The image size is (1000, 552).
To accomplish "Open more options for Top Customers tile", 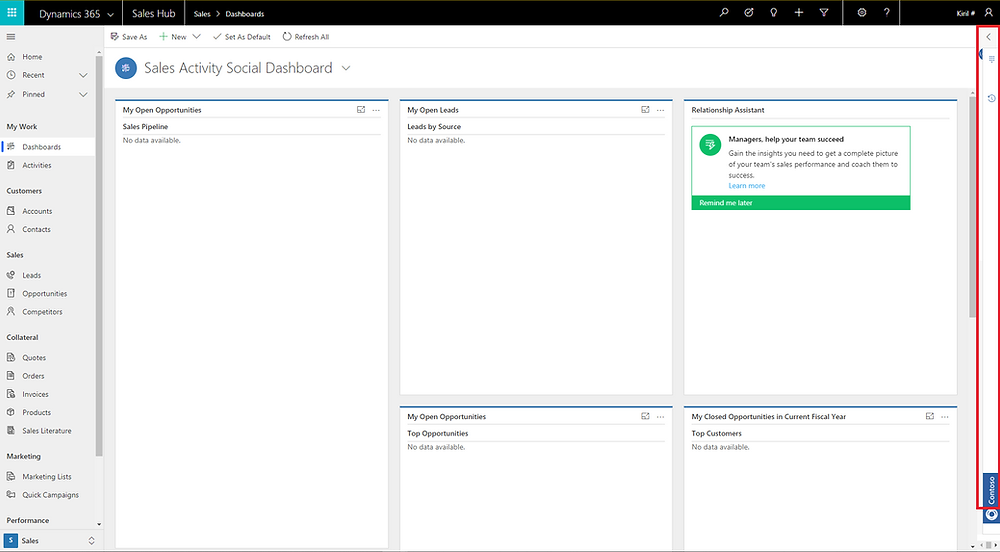I will coord(945,417).
